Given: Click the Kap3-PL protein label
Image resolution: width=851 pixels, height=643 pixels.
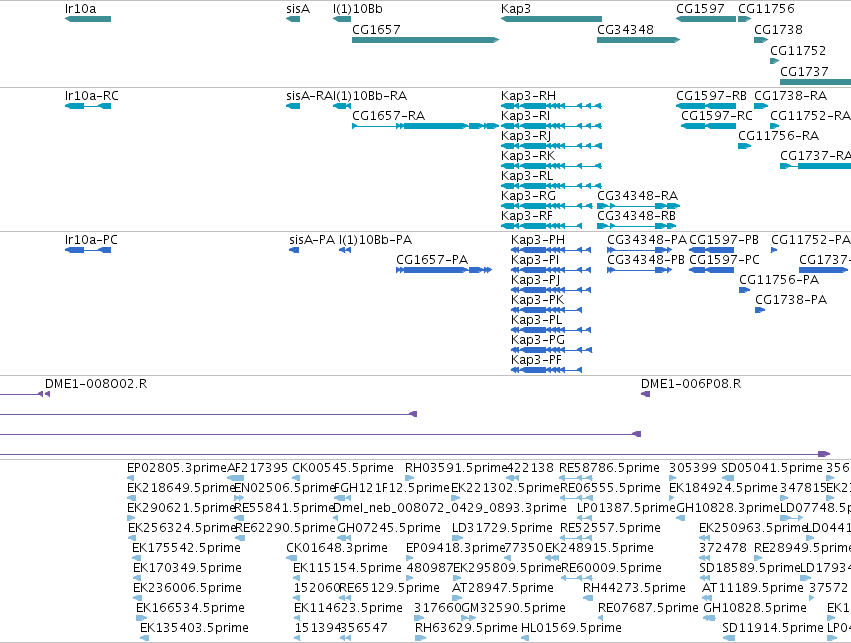Looking at the screenshot, I should tap(536, 320).
